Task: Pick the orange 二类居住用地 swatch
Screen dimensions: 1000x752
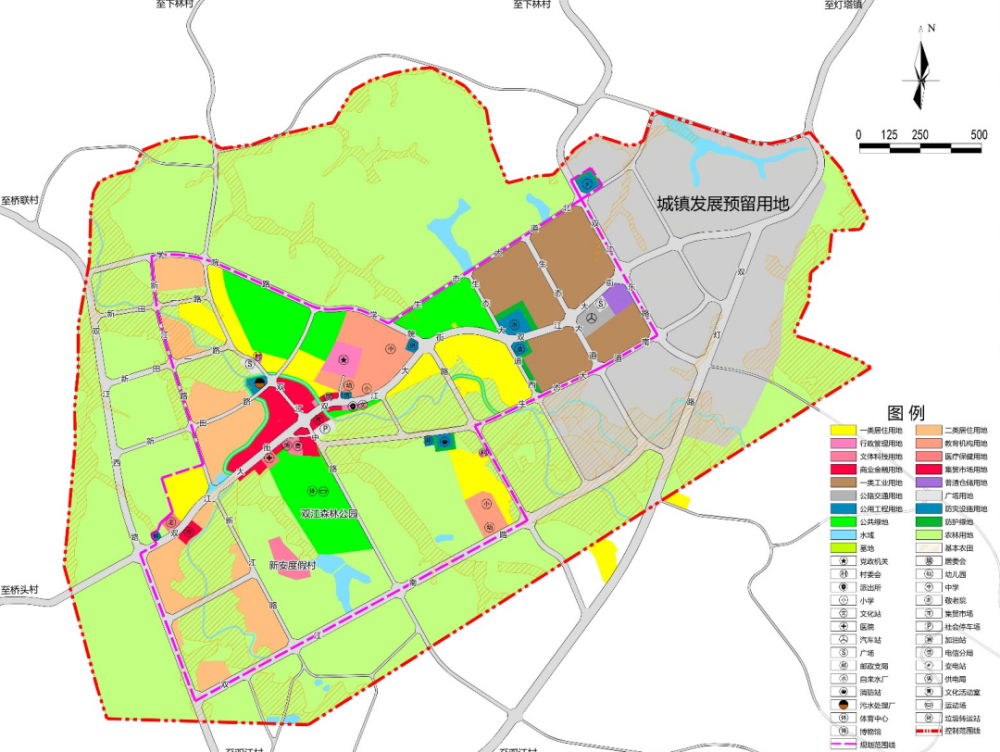Action: click(x=929, y=431)
